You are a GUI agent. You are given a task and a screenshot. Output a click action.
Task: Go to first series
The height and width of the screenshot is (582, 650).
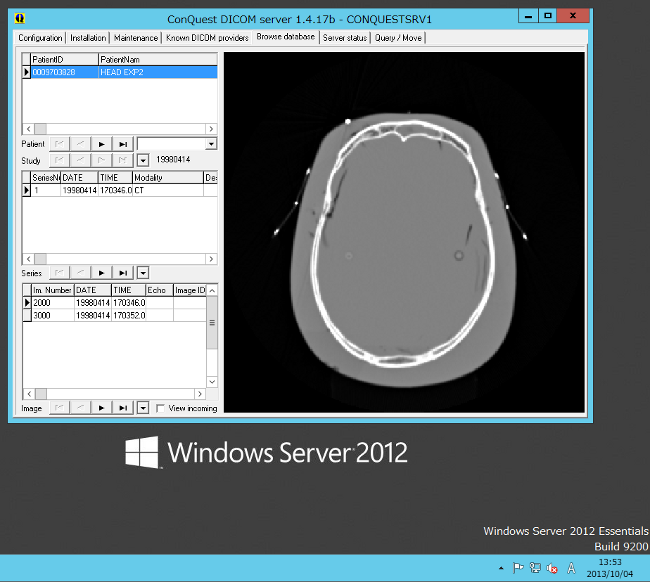[x=59, y=273]
